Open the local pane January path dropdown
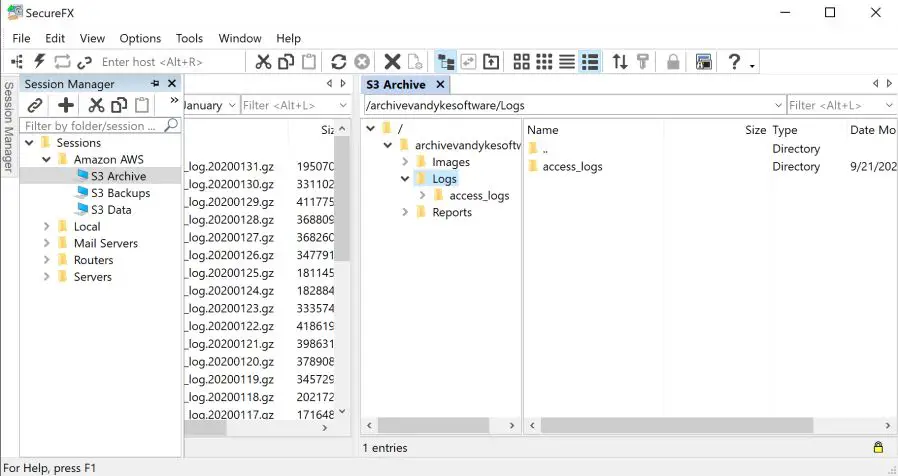 tap(232, 105)
